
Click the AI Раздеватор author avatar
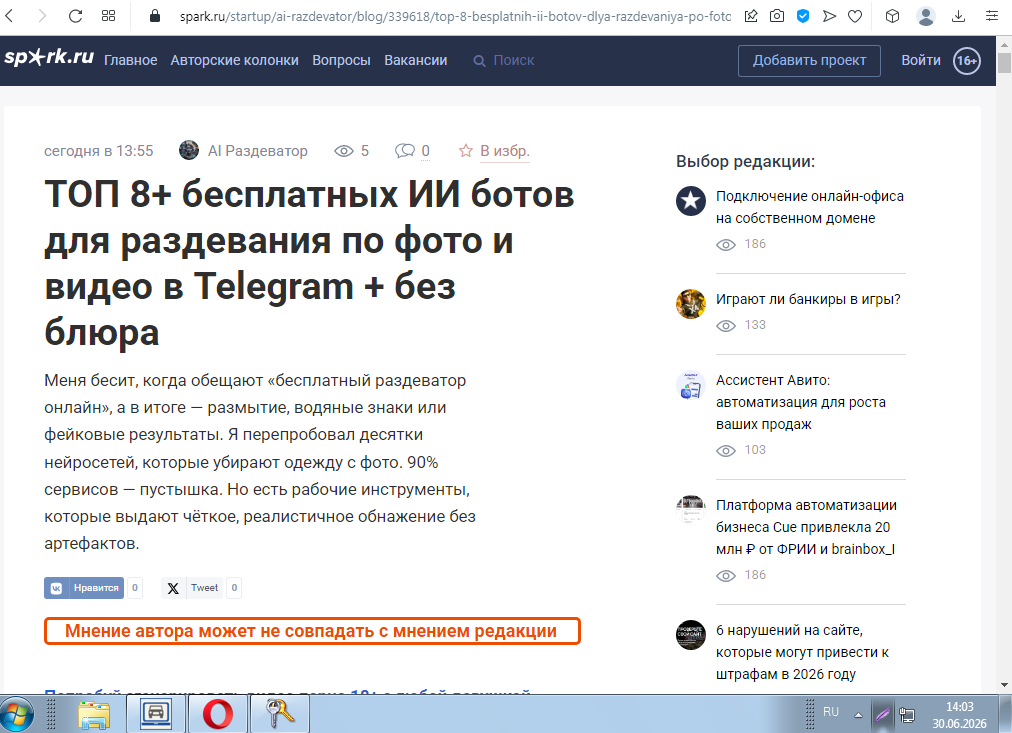(x=188, y=150)
